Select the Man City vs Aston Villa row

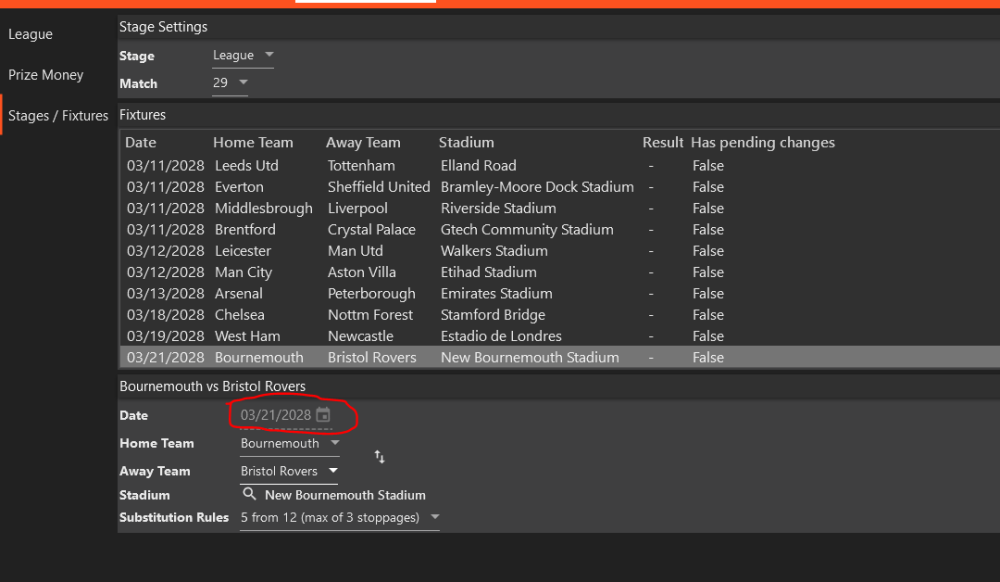tap(559, 272)
